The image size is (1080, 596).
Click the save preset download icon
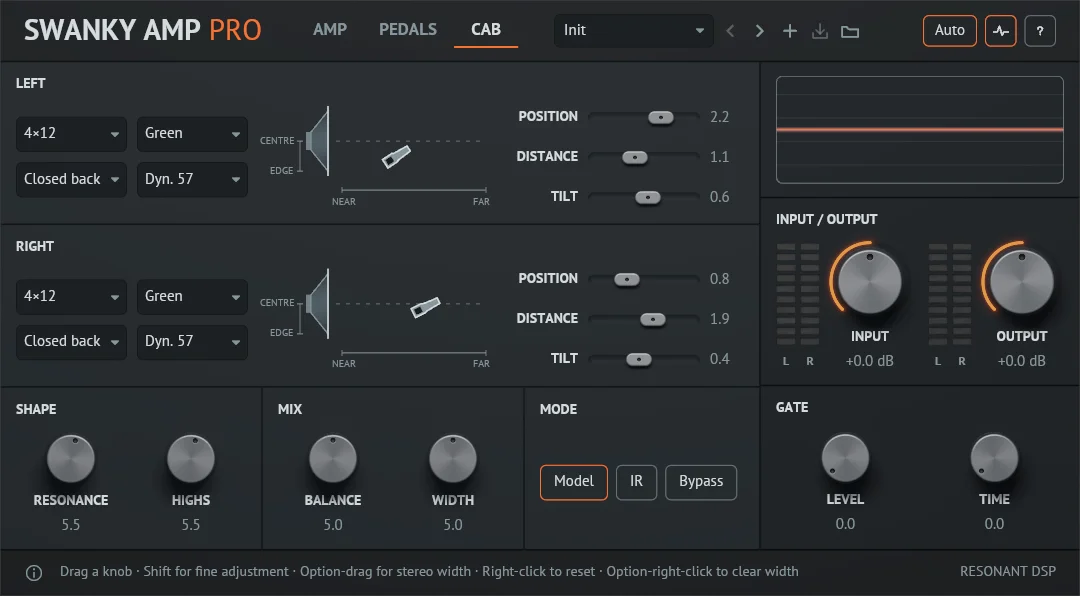820,31
